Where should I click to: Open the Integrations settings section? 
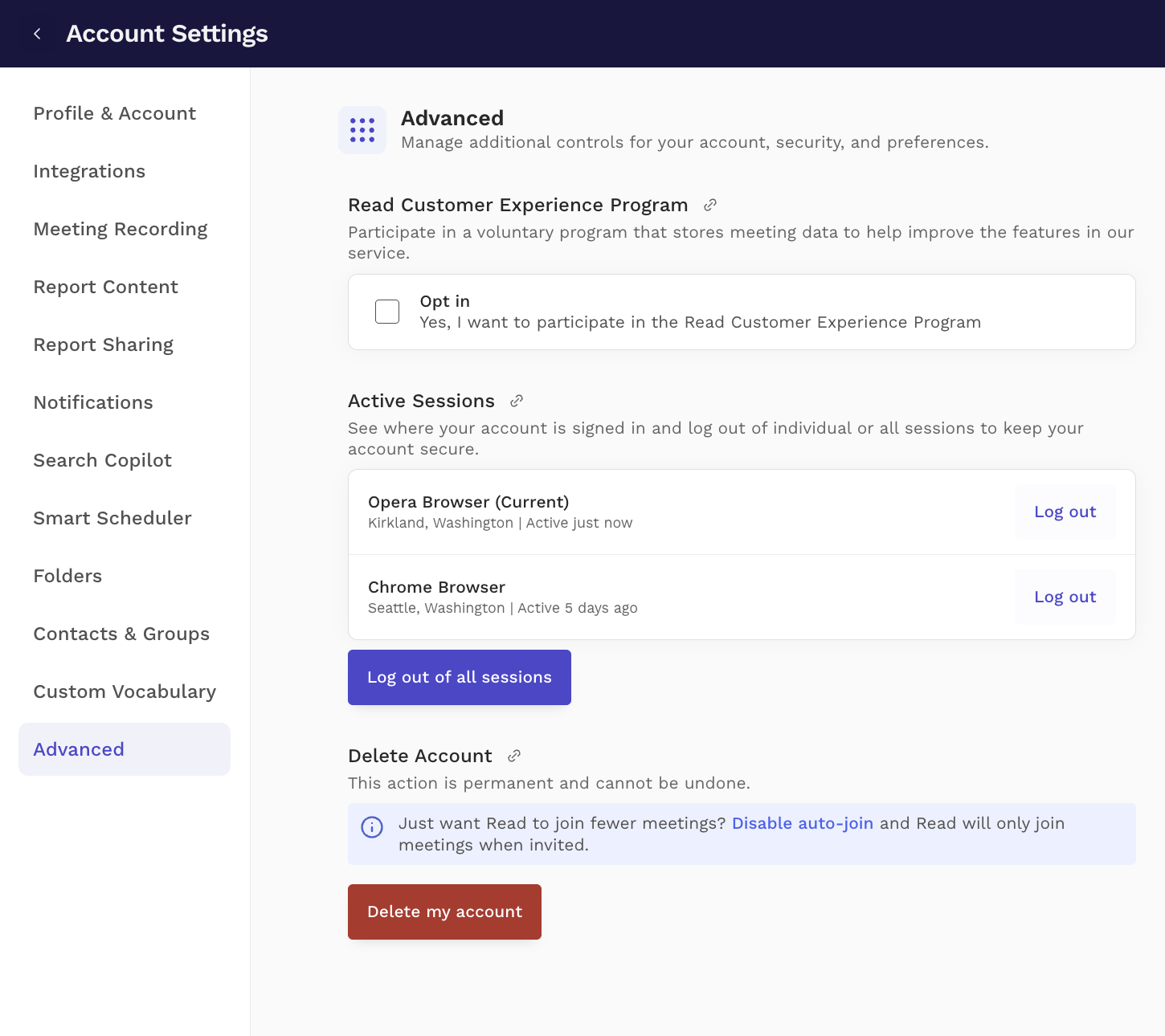(x=89, y=171)
